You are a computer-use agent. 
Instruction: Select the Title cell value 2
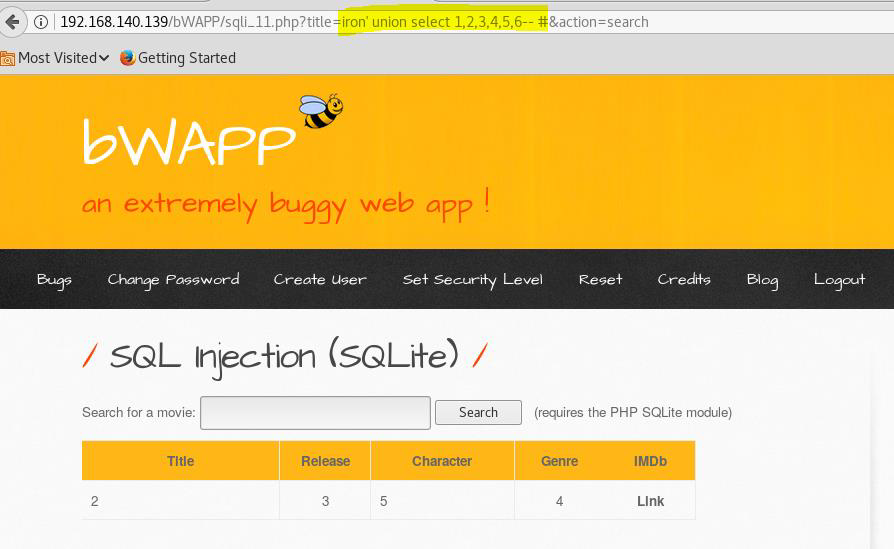coord(95,501)
